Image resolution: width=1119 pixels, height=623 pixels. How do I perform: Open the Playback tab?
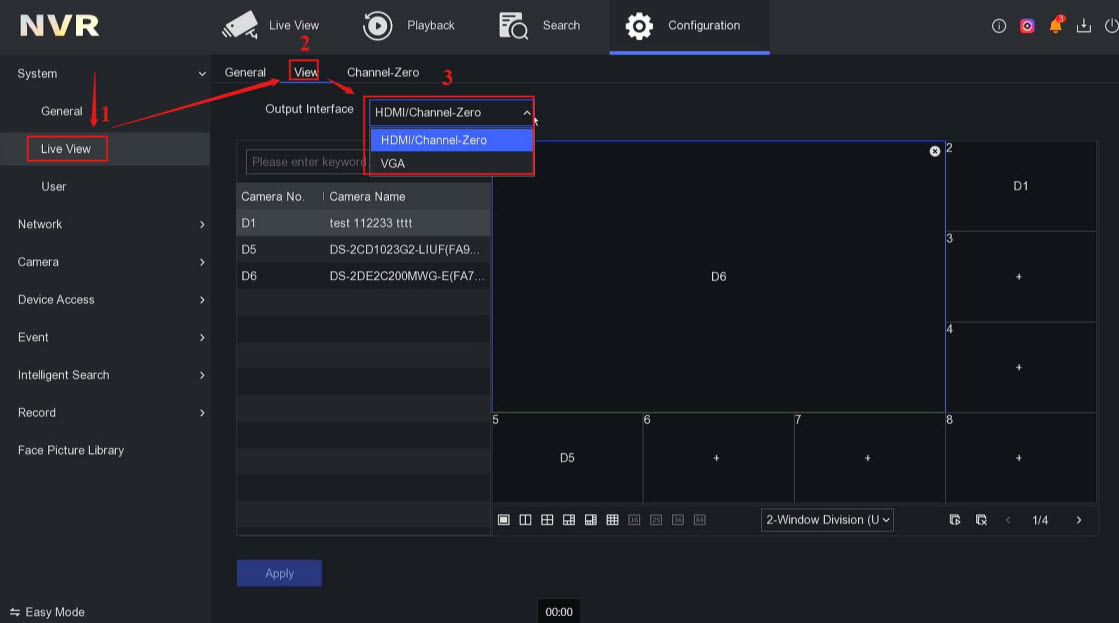point(409,26)
